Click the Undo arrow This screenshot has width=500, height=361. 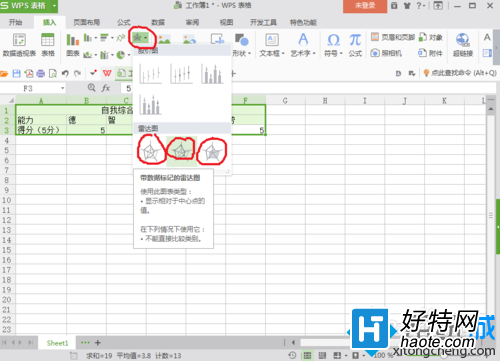pyautogui.click(x=65, y=73)
